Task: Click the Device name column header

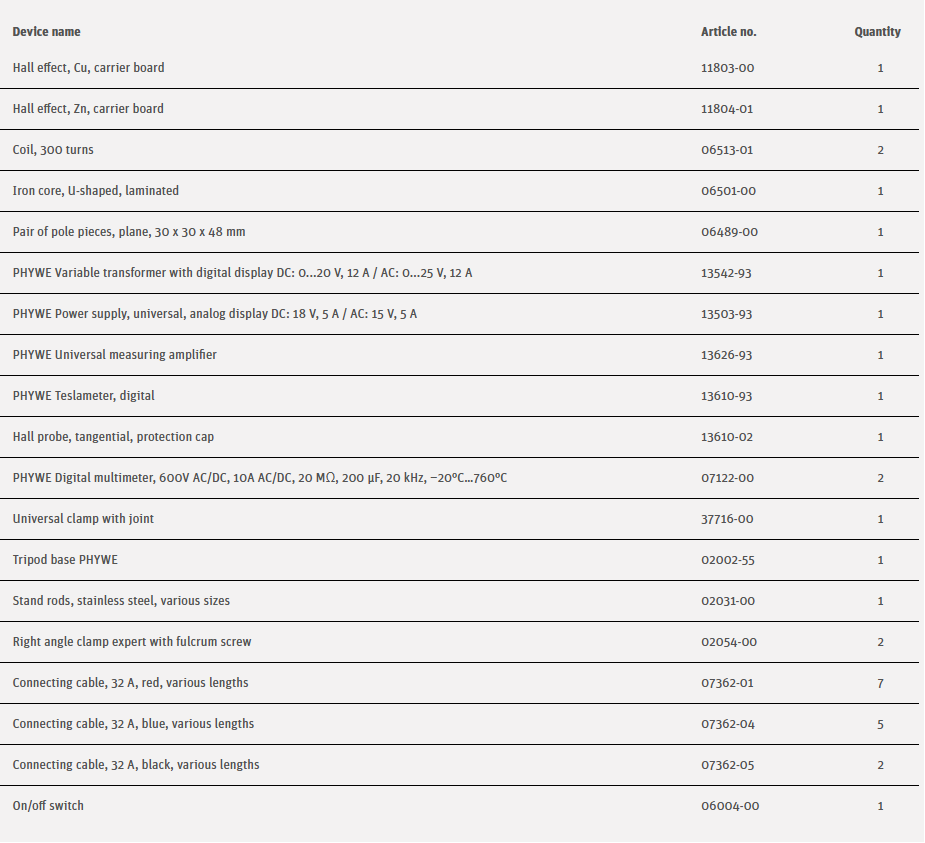Action: pyautogui.click(x=46, y=32)
